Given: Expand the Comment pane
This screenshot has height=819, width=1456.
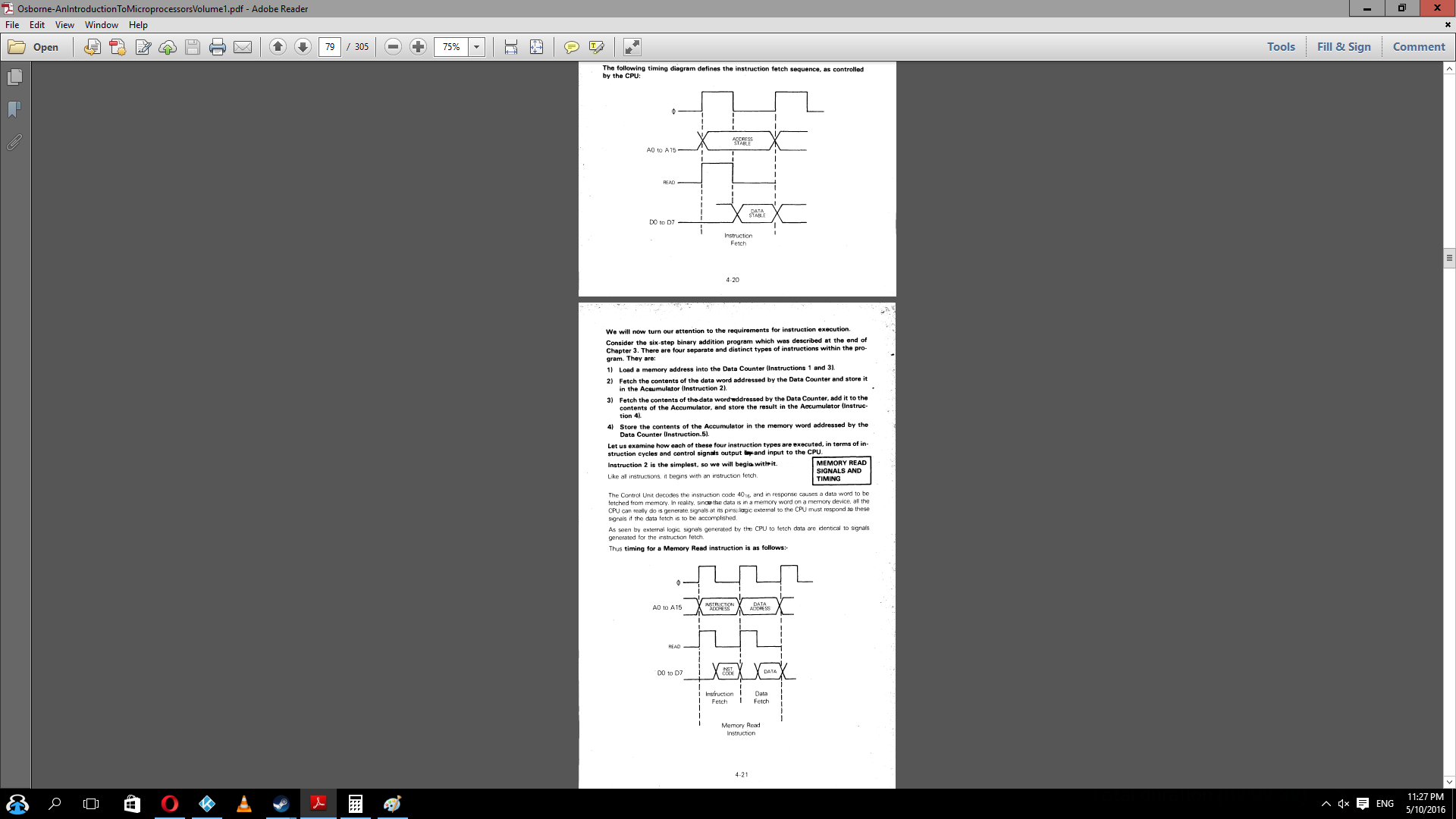Looking at the screenshot, I should coord(1418,47).
